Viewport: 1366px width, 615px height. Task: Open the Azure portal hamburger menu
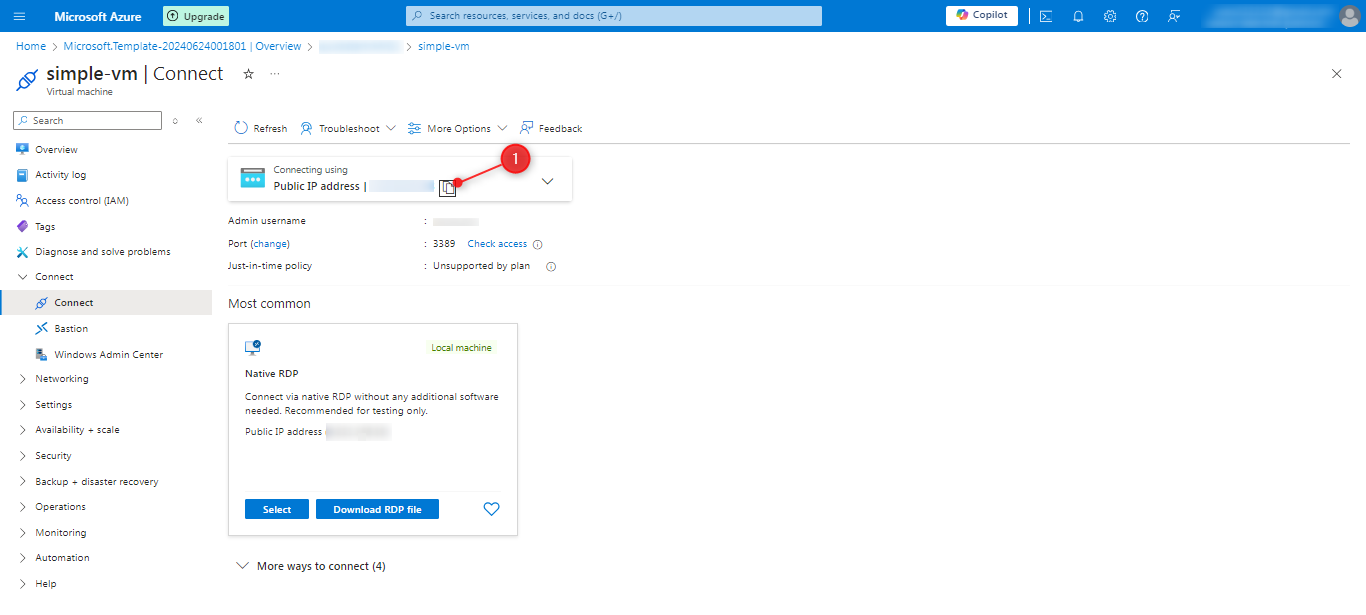pyautogui.click(x=20, y=16)
